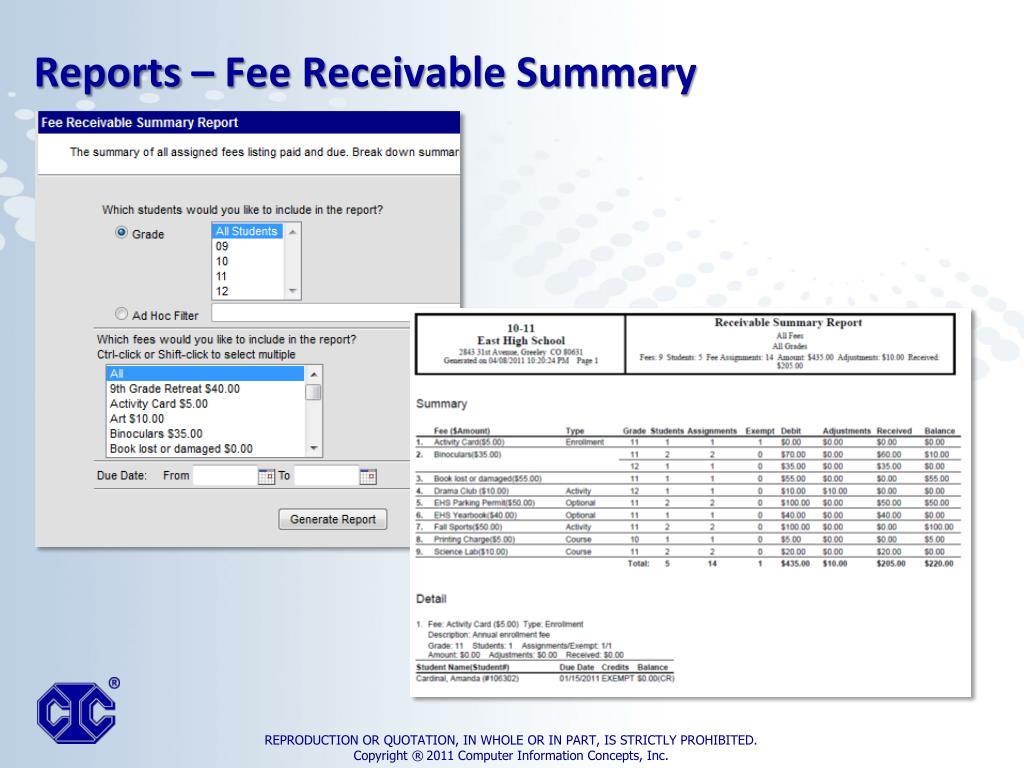Click the Summary section heading
The width and height of the screenshot is (1024, 768).
(441, 404)
